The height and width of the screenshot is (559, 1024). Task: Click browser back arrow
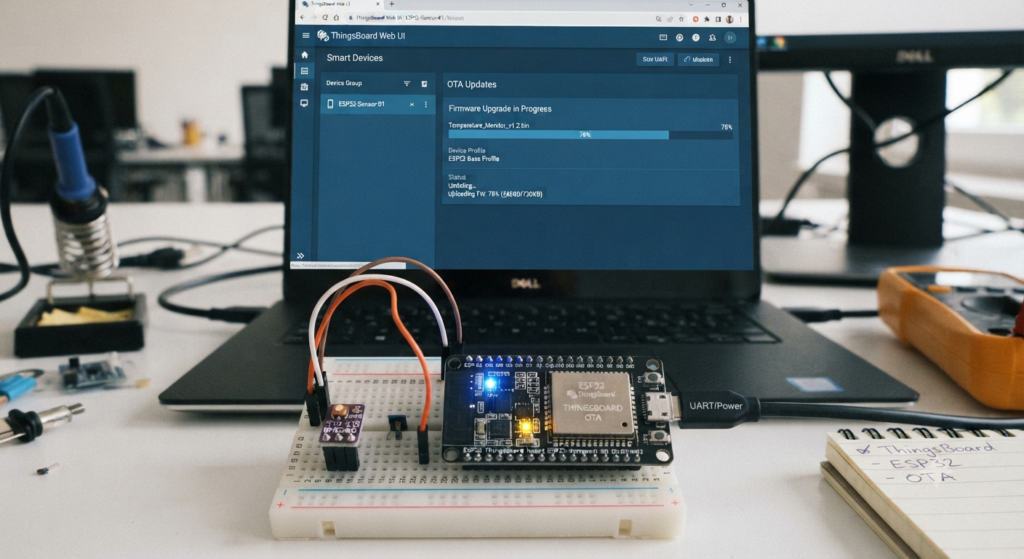[x=302, y=18]
